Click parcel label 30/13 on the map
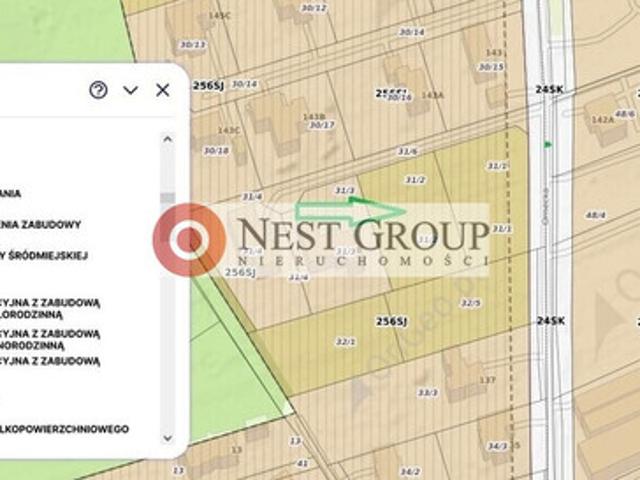The width and height of the screenshot is (640, 480). [x=193, y=44]
